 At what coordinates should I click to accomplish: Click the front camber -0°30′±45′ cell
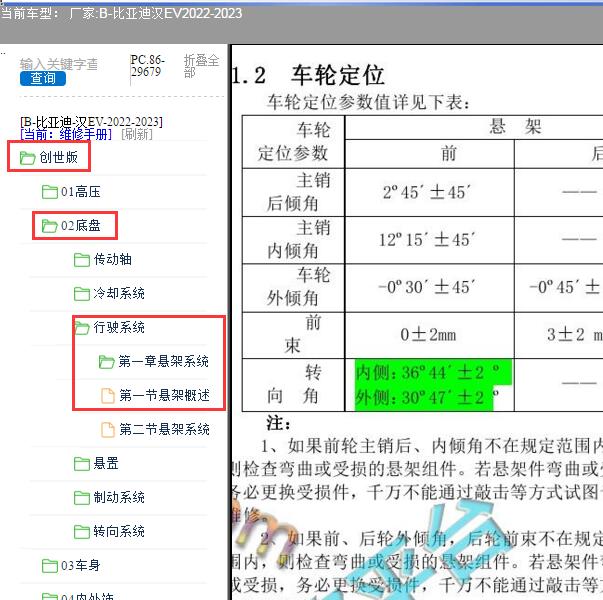click(430, 288)
